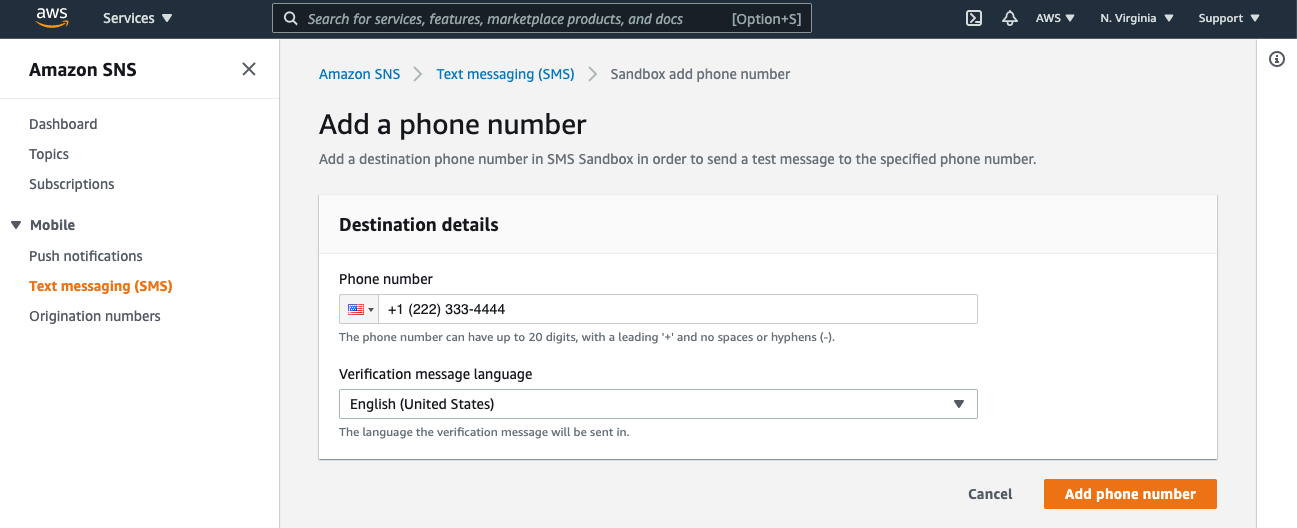Expand the Services menu

[x=138, y=18]
